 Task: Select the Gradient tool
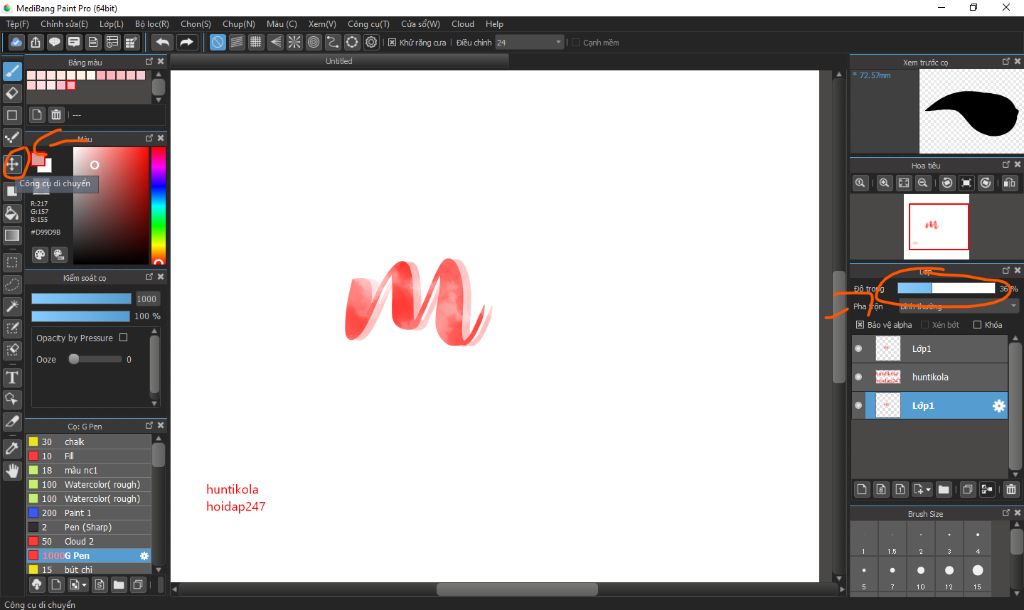tap(12, 235)
